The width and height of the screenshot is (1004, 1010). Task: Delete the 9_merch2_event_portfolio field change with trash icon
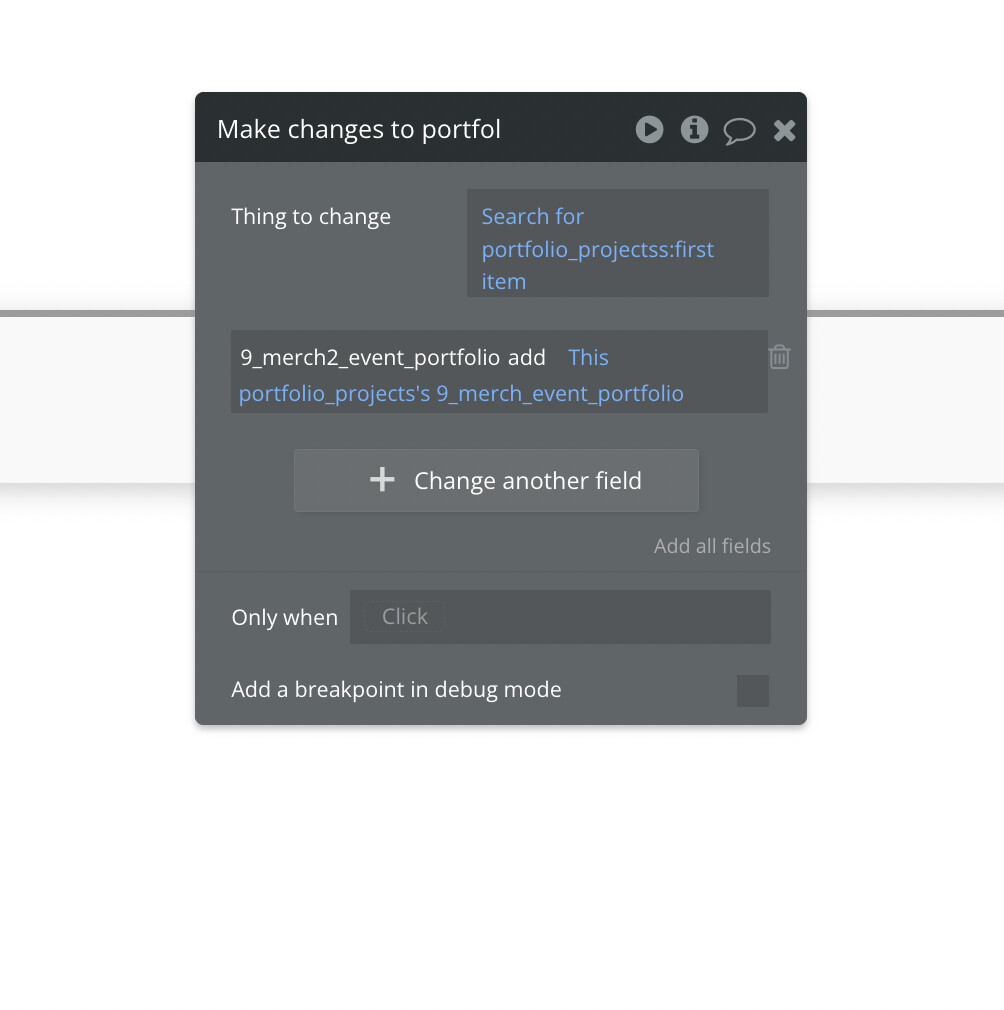(779, 357)
